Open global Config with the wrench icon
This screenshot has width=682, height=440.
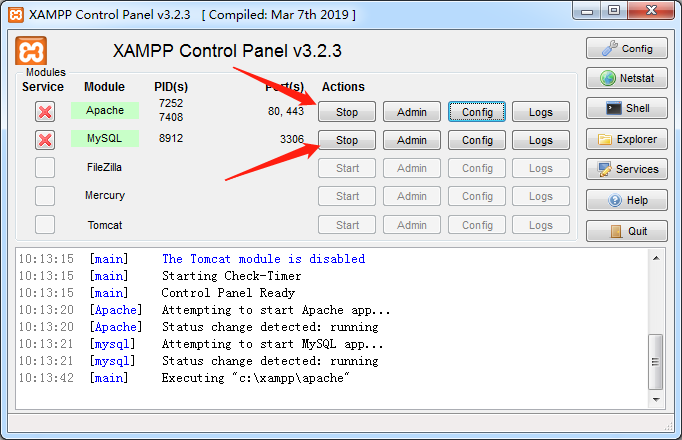tap(626, 48)
